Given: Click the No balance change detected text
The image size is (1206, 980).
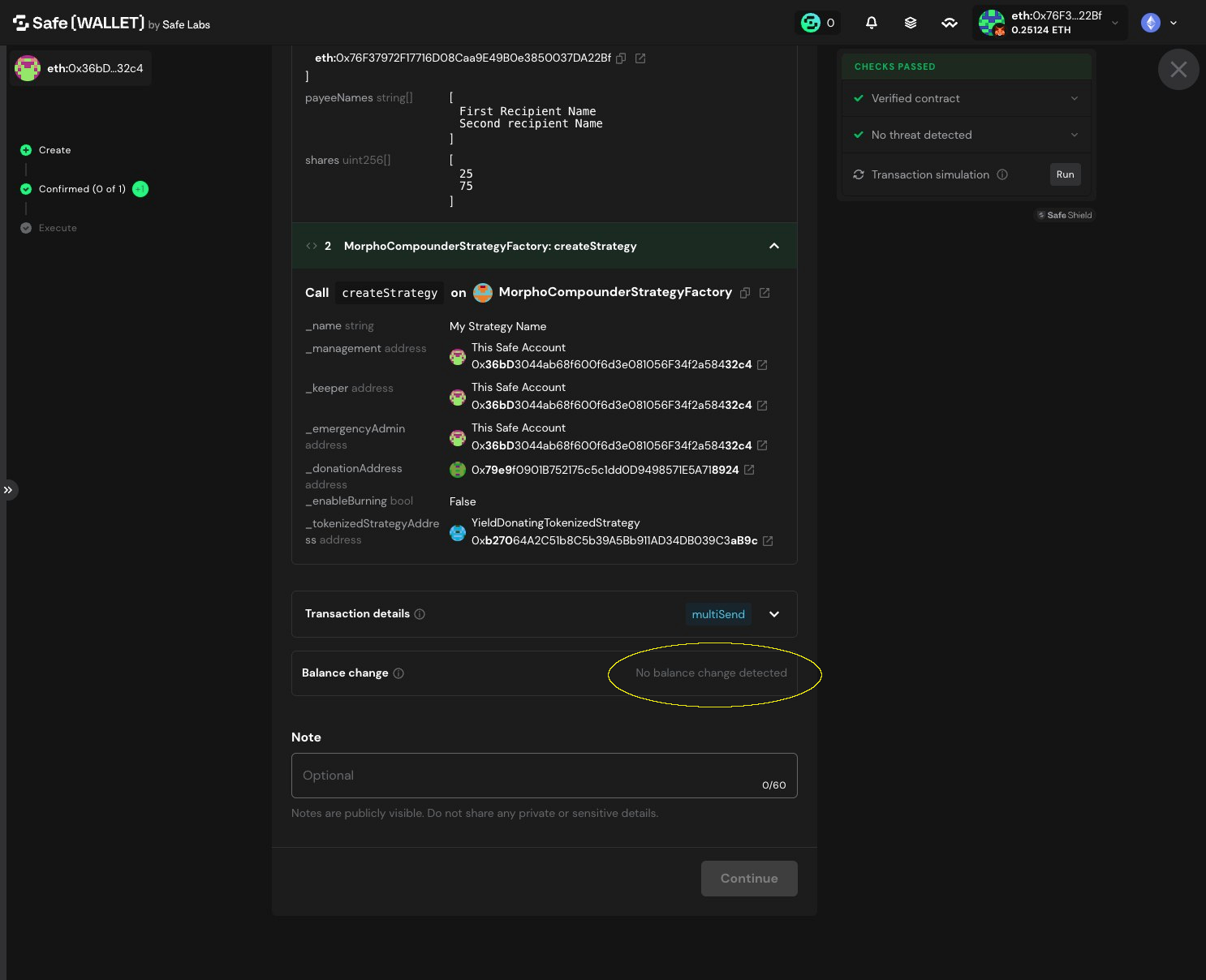Looking at the screenshot, I should 711,673.
